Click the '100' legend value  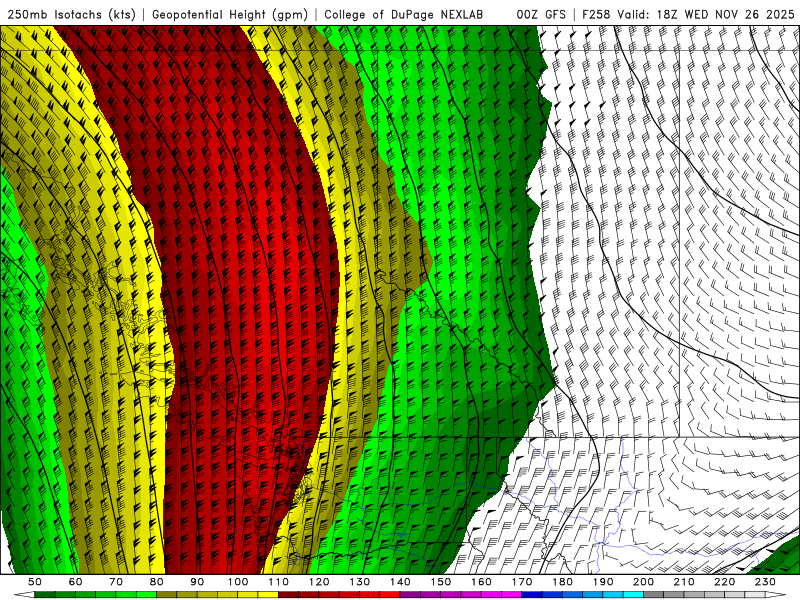click(238, 582)
